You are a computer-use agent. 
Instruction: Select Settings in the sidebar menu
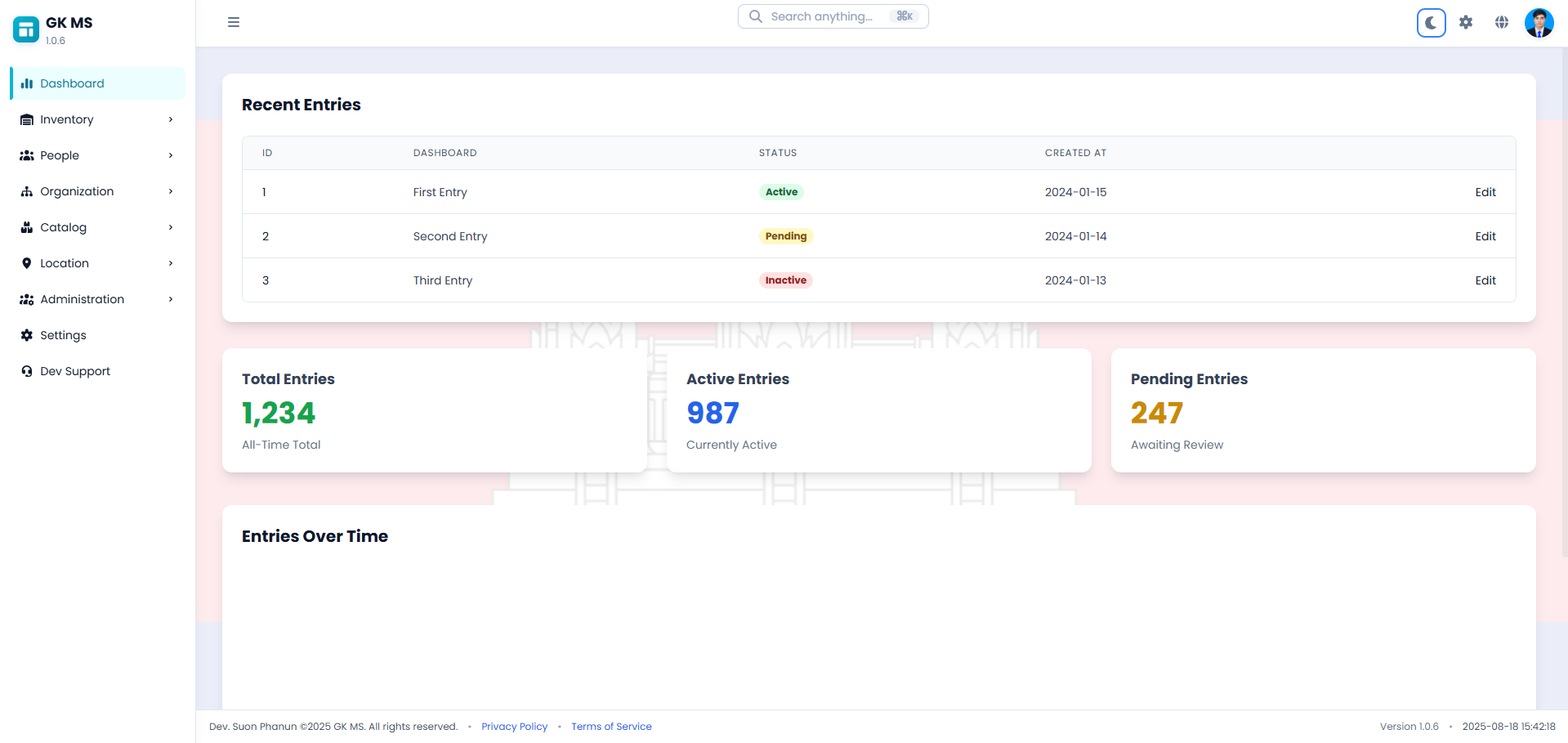point(63,335)
